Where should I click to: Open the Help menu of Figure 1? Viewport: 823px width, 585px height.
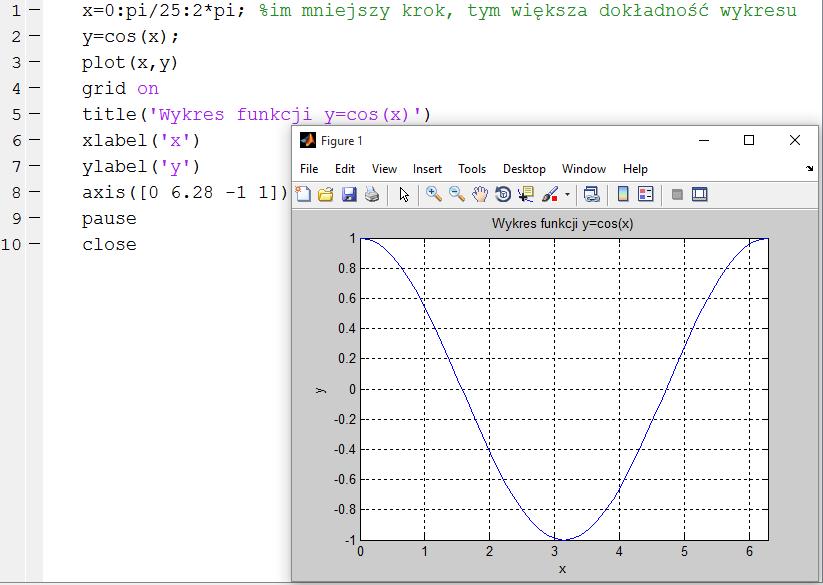(x=635, y=169)
